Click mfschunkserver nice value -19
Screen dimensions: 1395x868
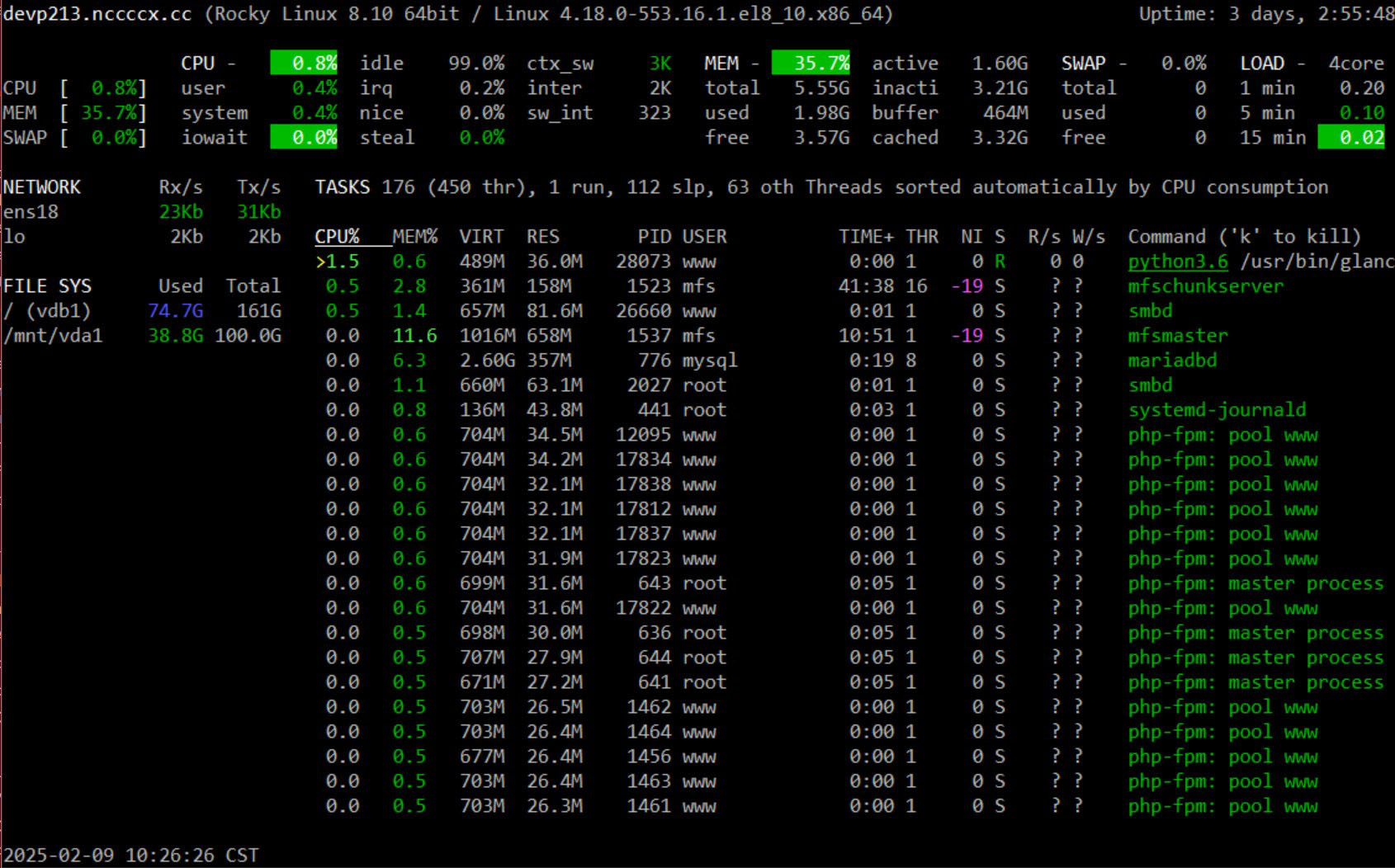(967, 286)
